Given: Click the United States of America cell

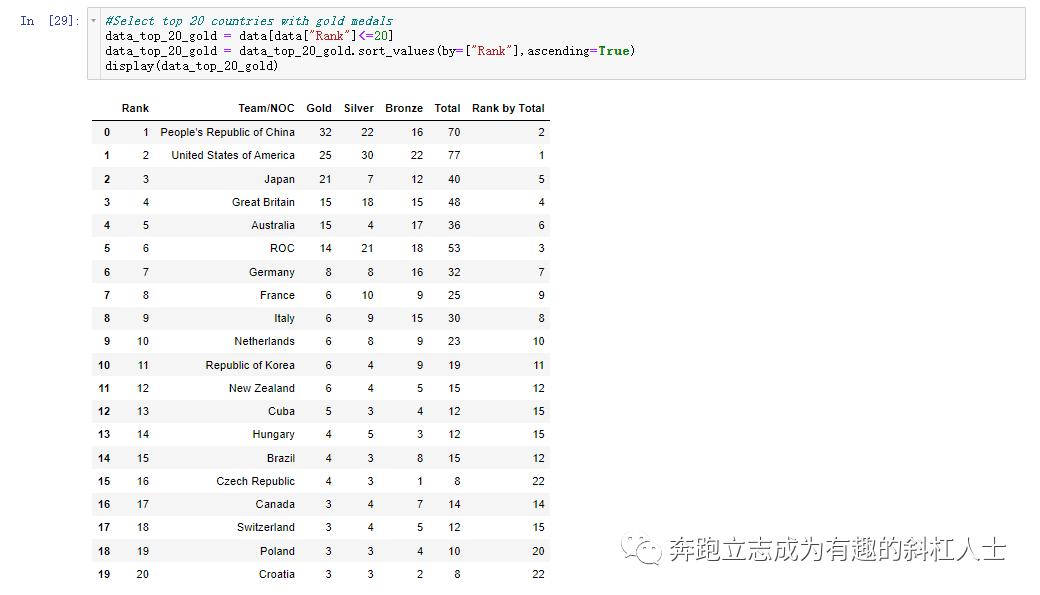Looking at the screenshot, I should pos(232,155).
